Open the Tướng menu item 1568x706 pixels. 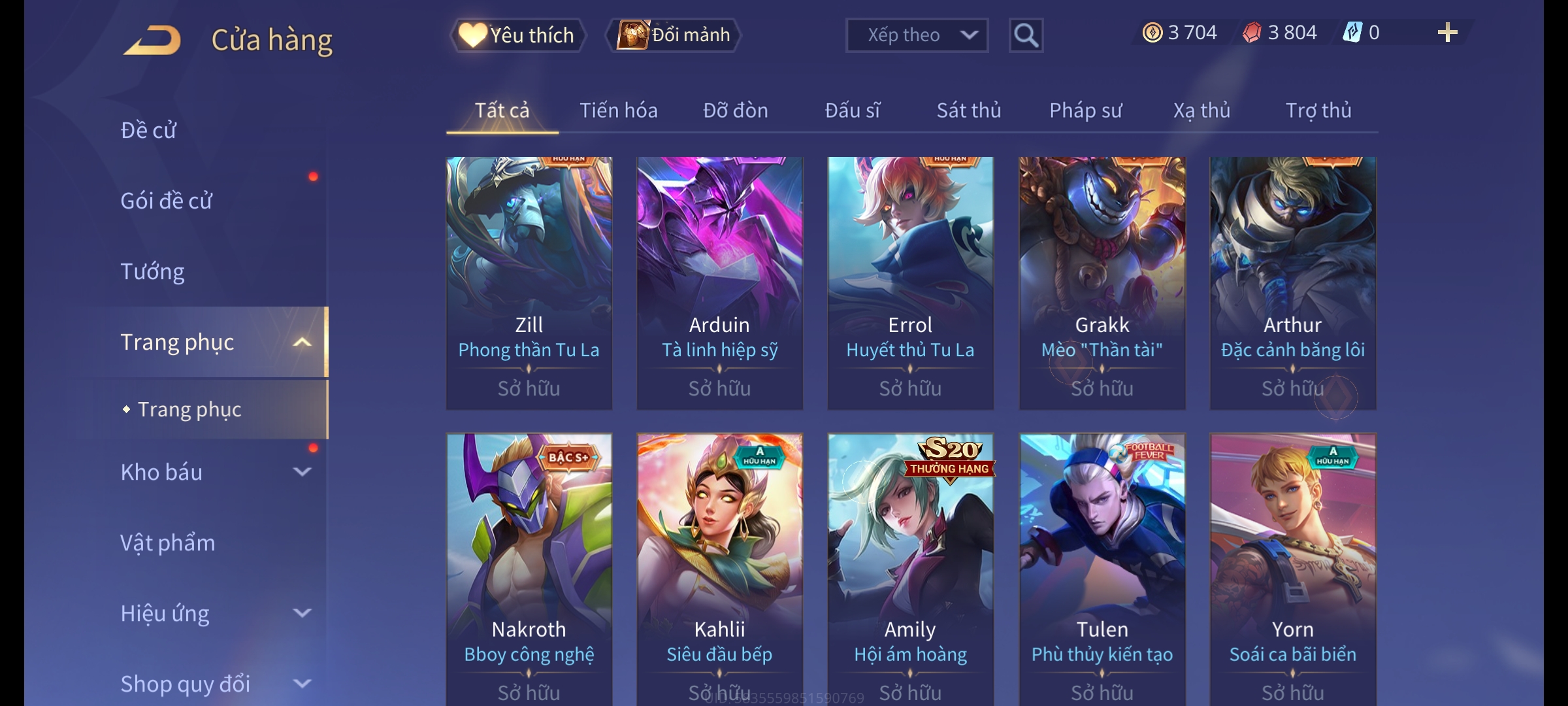[152, 271]
